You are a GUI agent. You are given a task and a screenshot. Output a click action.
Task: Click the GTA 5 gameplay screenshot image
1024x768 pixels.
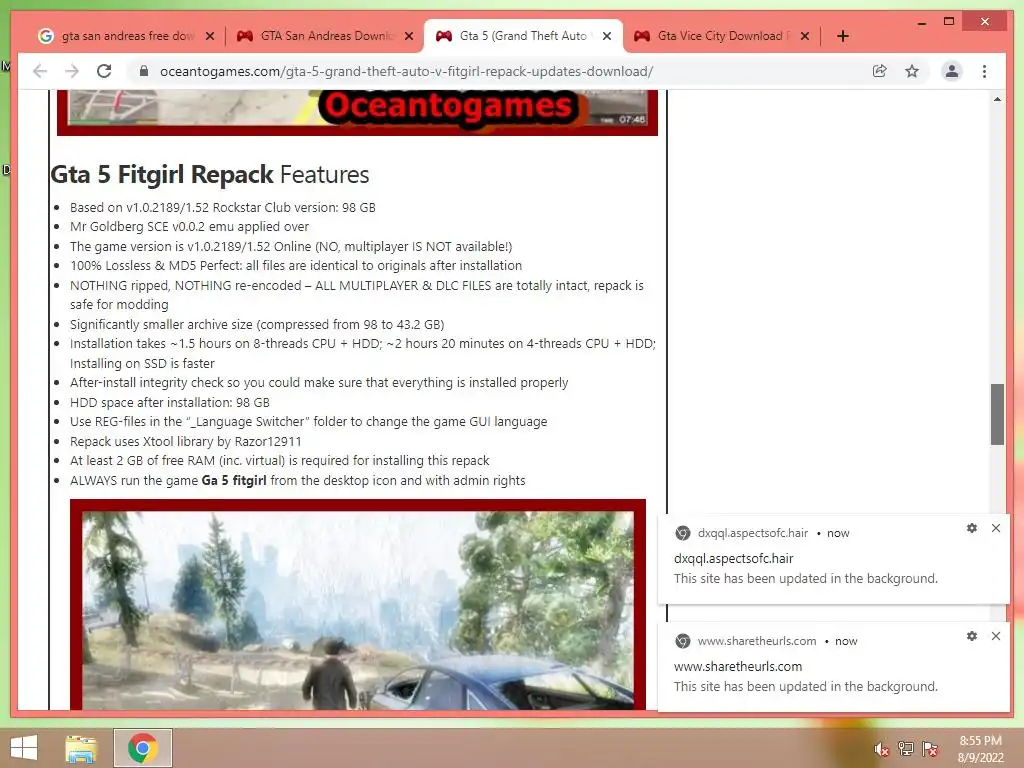click(358, 605)
